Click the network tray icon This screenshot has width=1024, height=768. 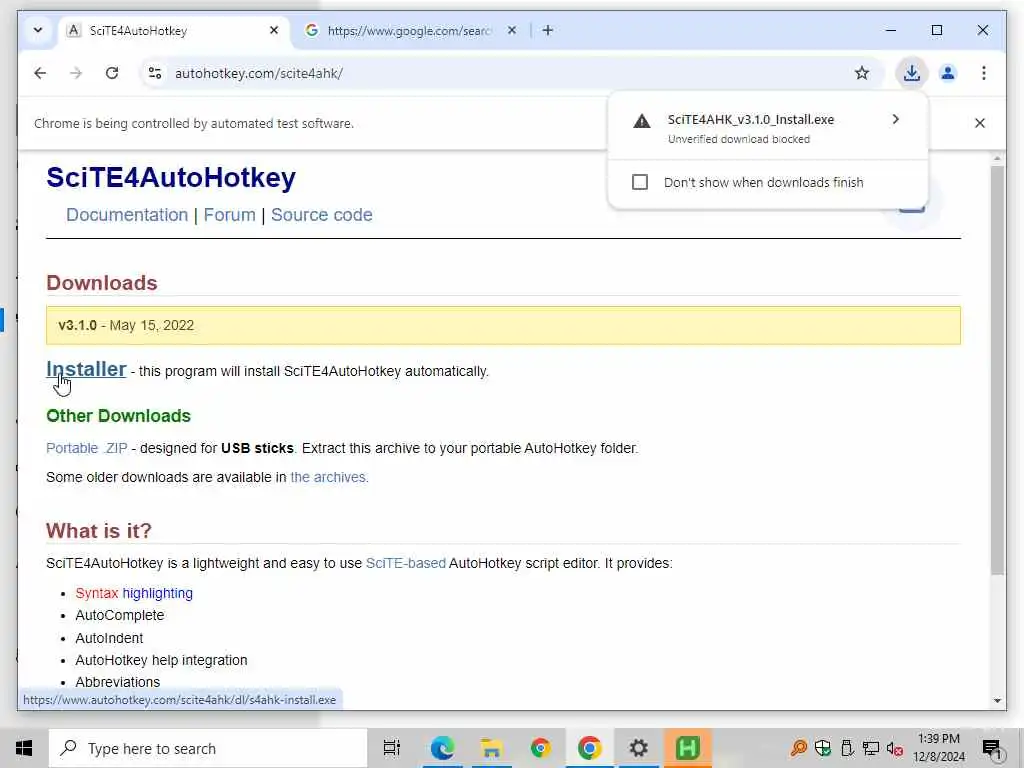[871, 748]
